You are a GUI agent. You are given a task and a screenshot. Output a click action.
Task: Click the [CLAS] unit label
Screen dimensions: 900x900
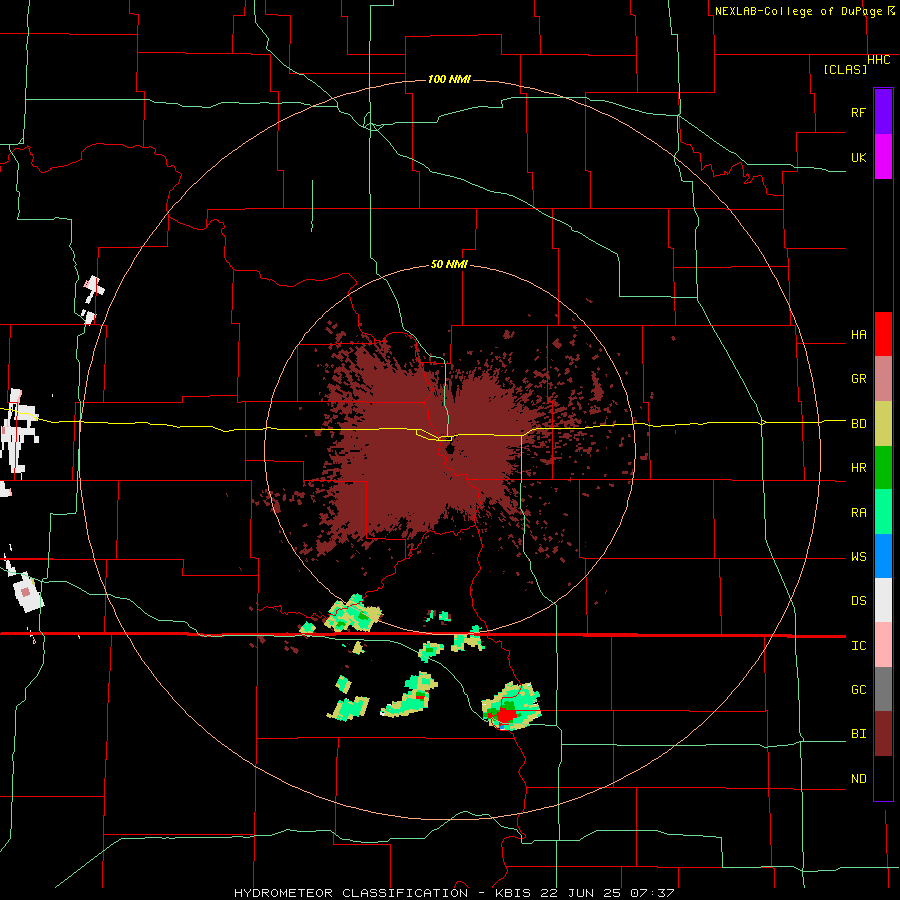[845, 69]
